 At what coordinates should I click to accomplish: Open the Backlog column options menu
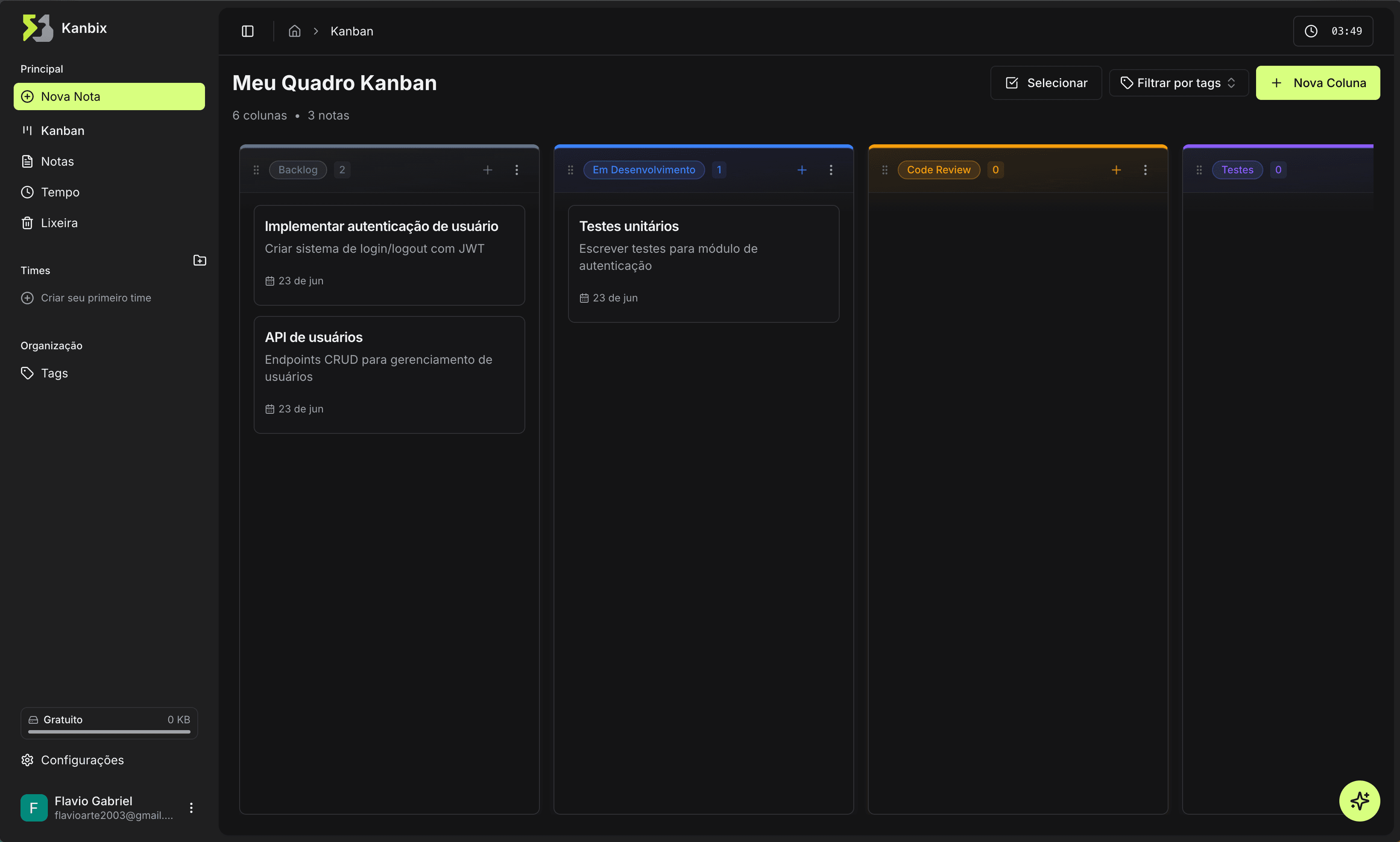pyautogui.click(x=517, y=169)
